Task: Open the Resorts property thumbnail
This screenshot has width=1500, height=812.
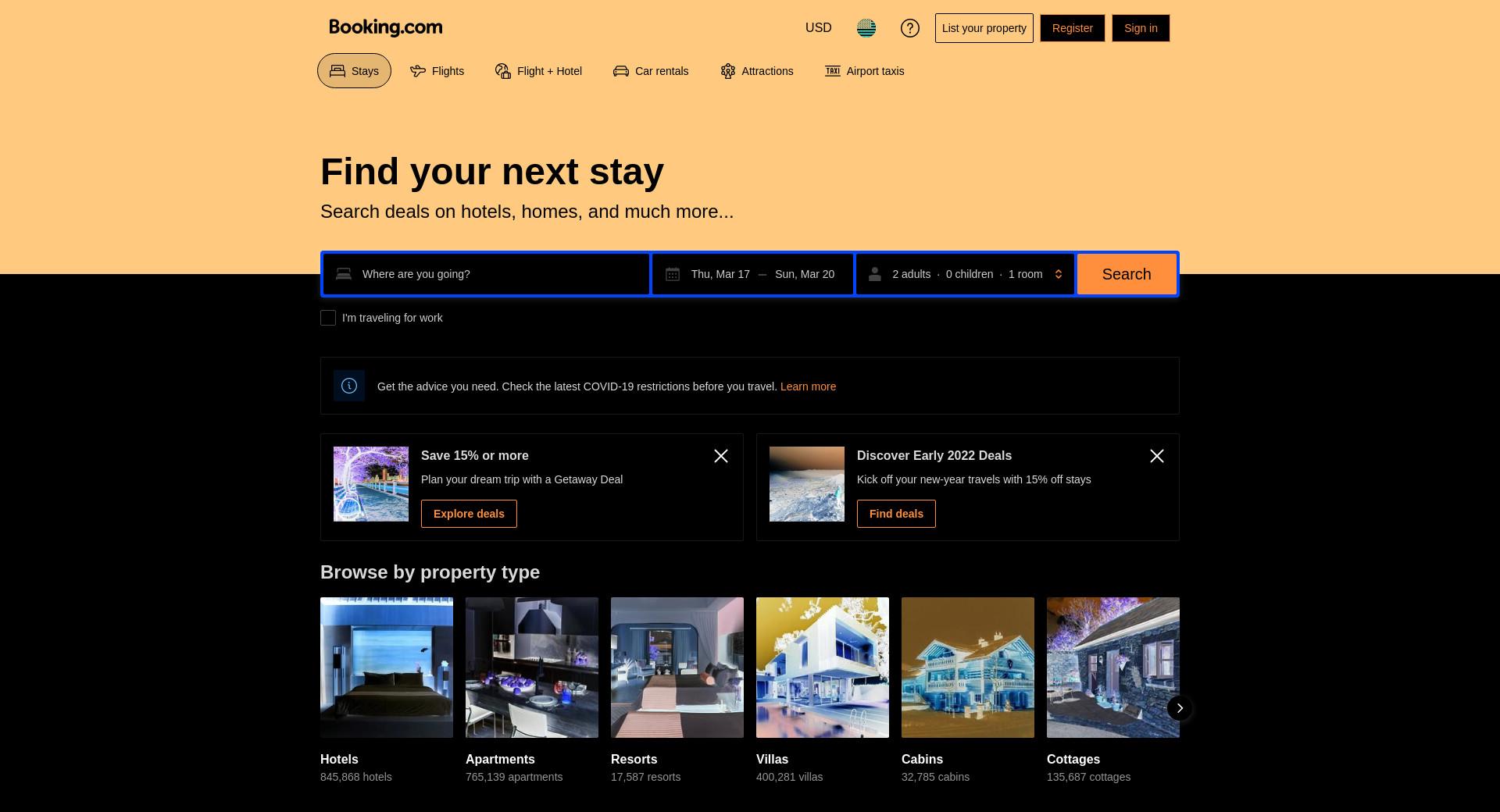Action: 677,668
